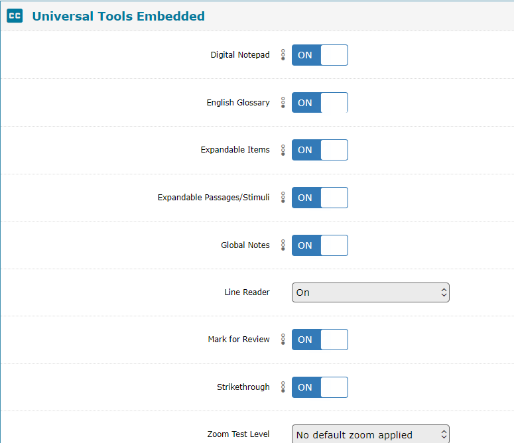Click the CC icon beside Universal Tools Embedded
This screenshot has width=514, height=443.
coord(15,16)
